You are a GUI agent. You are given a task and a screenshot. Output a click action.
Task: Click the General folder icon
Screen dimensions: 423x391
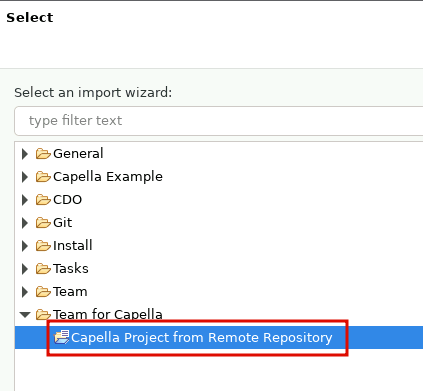click(43, 154)
